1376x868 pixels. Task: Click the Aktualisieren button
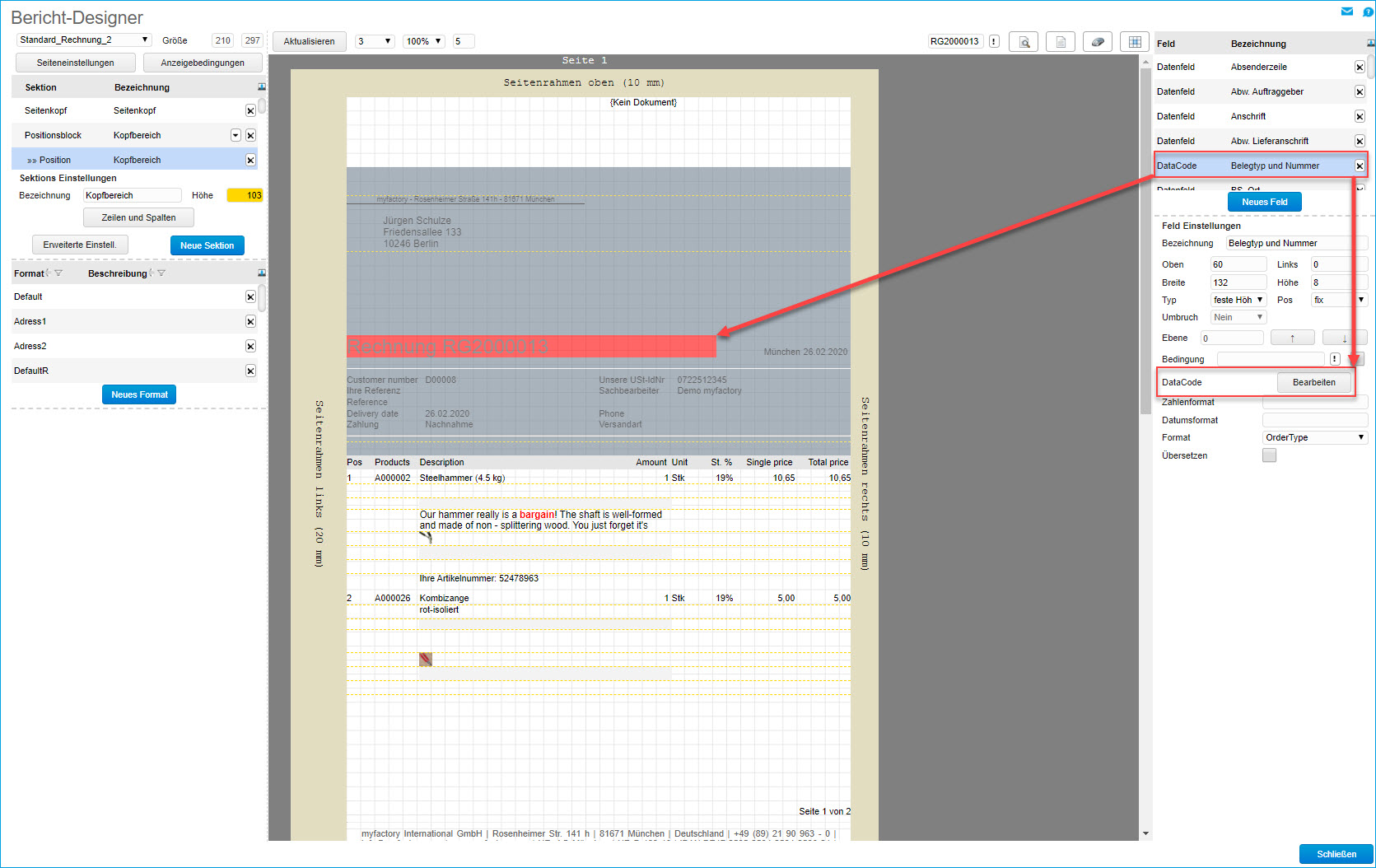(x=309, y=41)
